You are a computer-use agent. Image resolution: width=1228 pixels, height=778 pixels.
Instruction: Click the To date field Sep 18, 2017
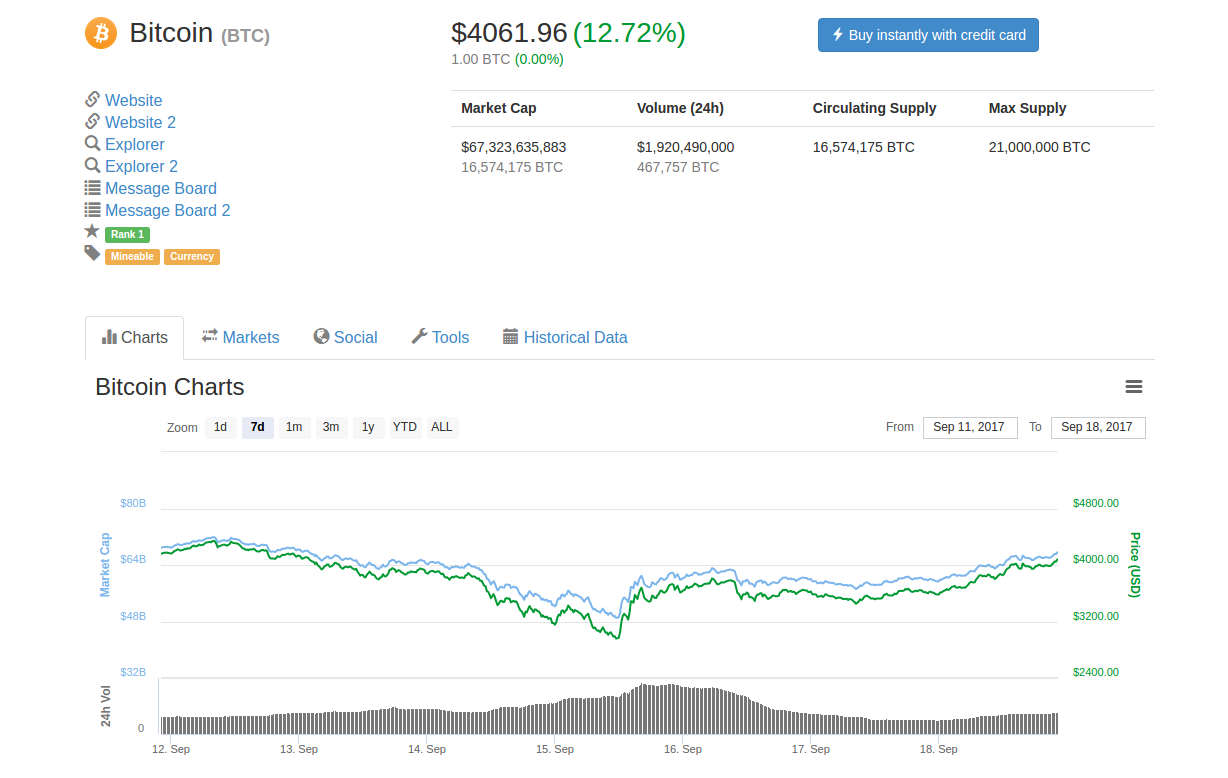click(1098, 428)
